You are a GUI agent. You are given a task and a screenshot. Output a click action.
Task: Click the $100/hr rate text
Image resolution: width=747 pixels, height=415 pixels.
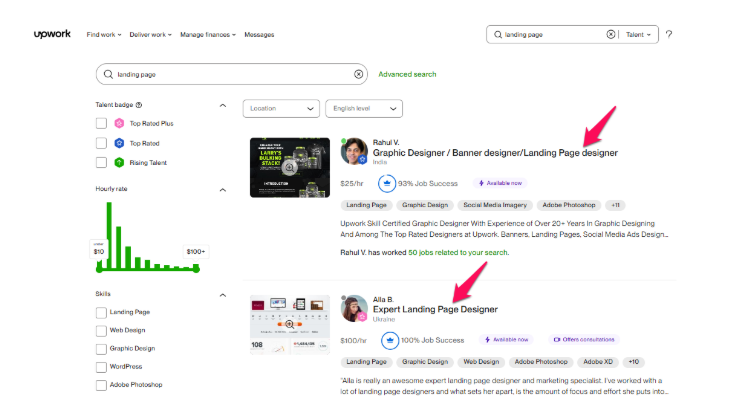353,341
